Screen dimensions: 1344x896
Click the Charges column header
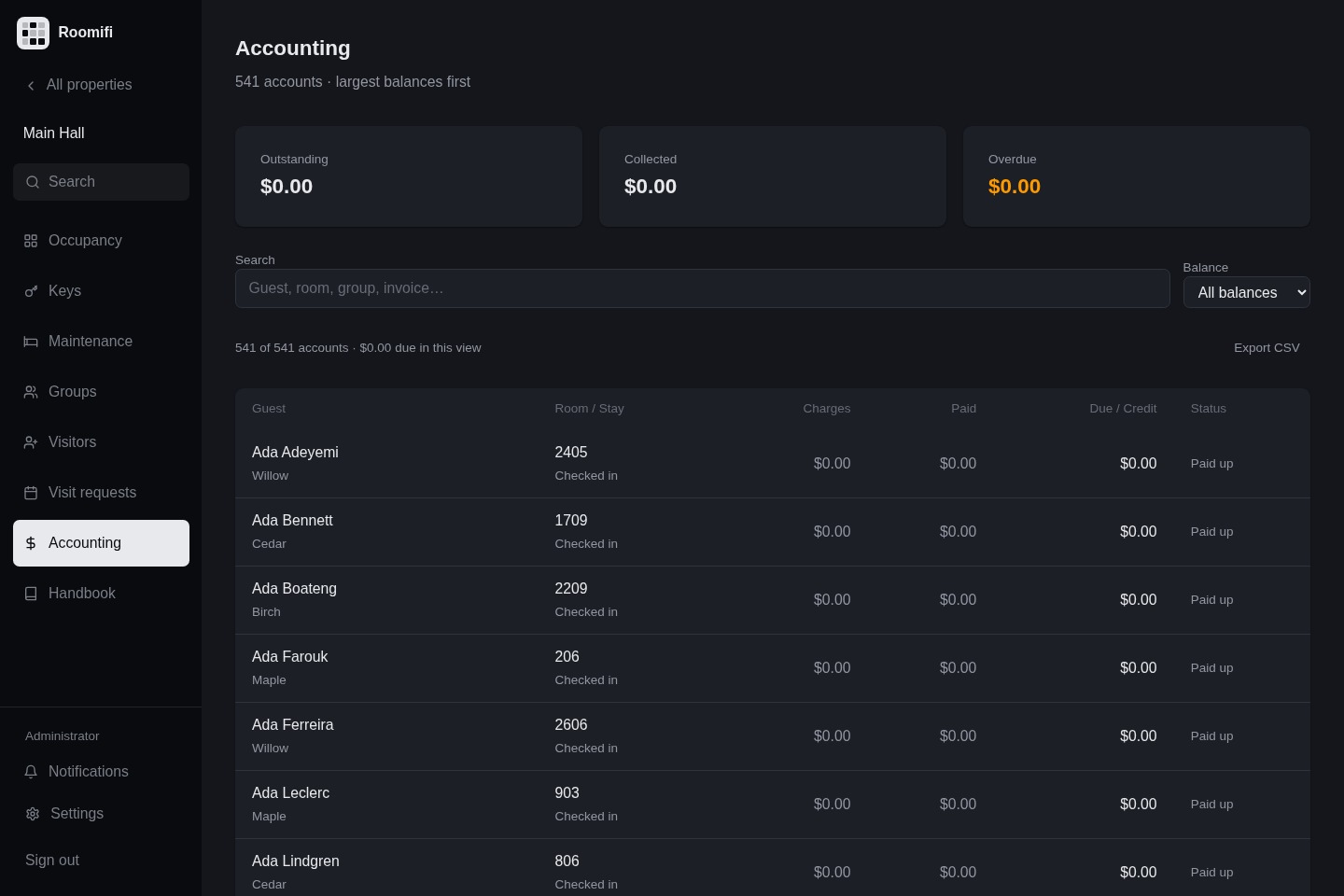[826, 409]
